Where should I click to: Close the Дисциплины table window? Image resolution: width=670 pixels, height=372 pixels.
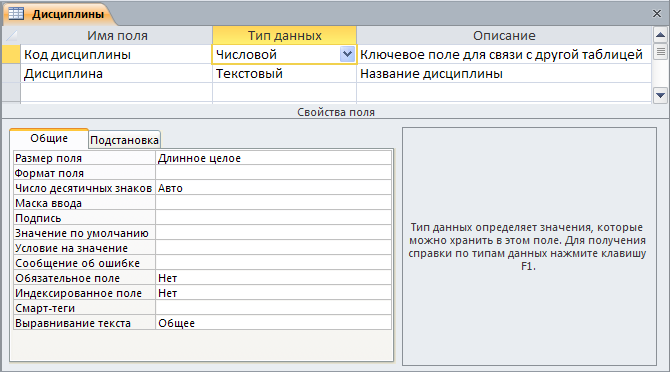coord(657,14)
